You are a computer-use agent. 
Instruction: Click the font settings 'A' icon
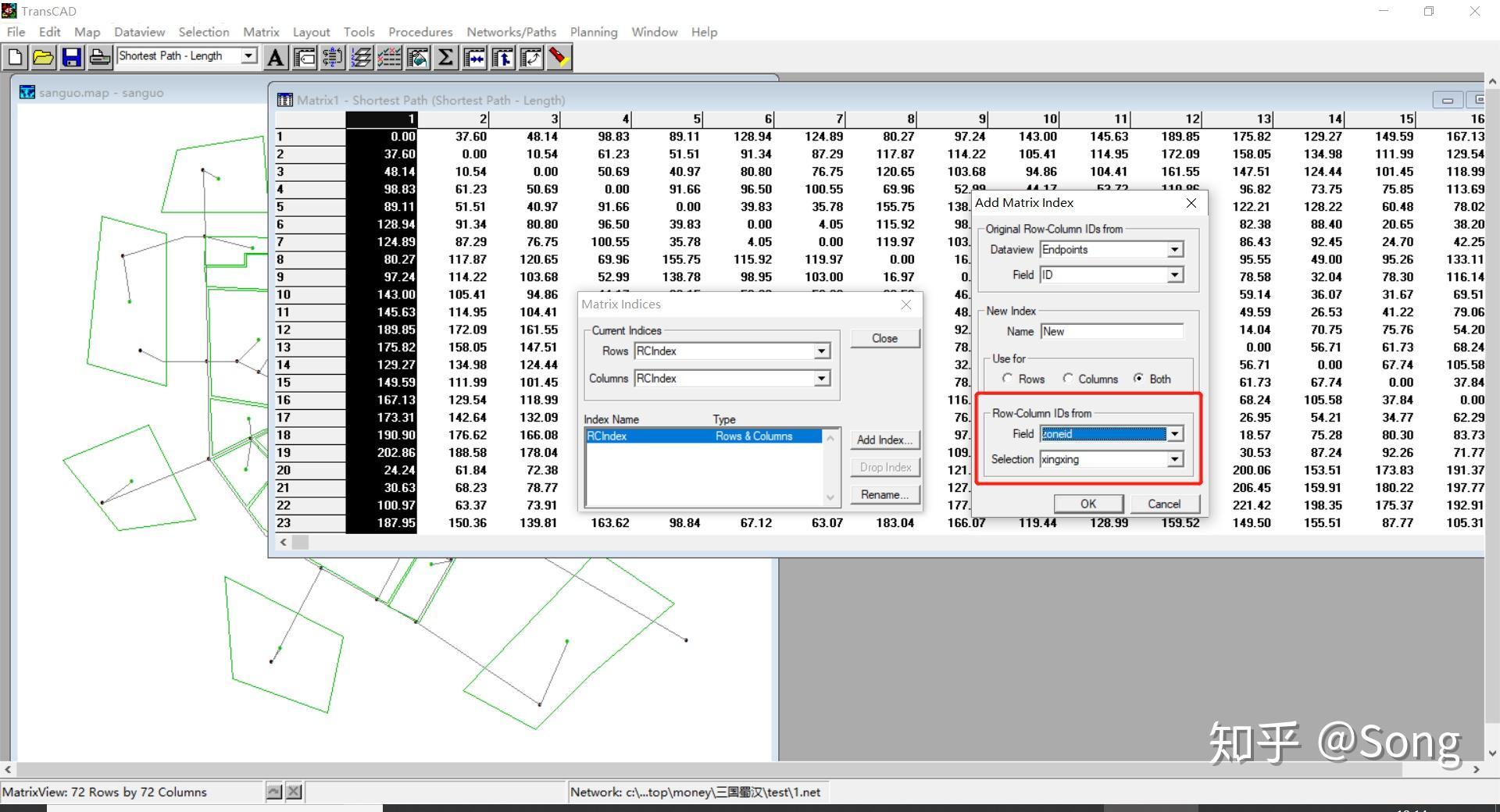pyautogui.click(x=275, y=57)
